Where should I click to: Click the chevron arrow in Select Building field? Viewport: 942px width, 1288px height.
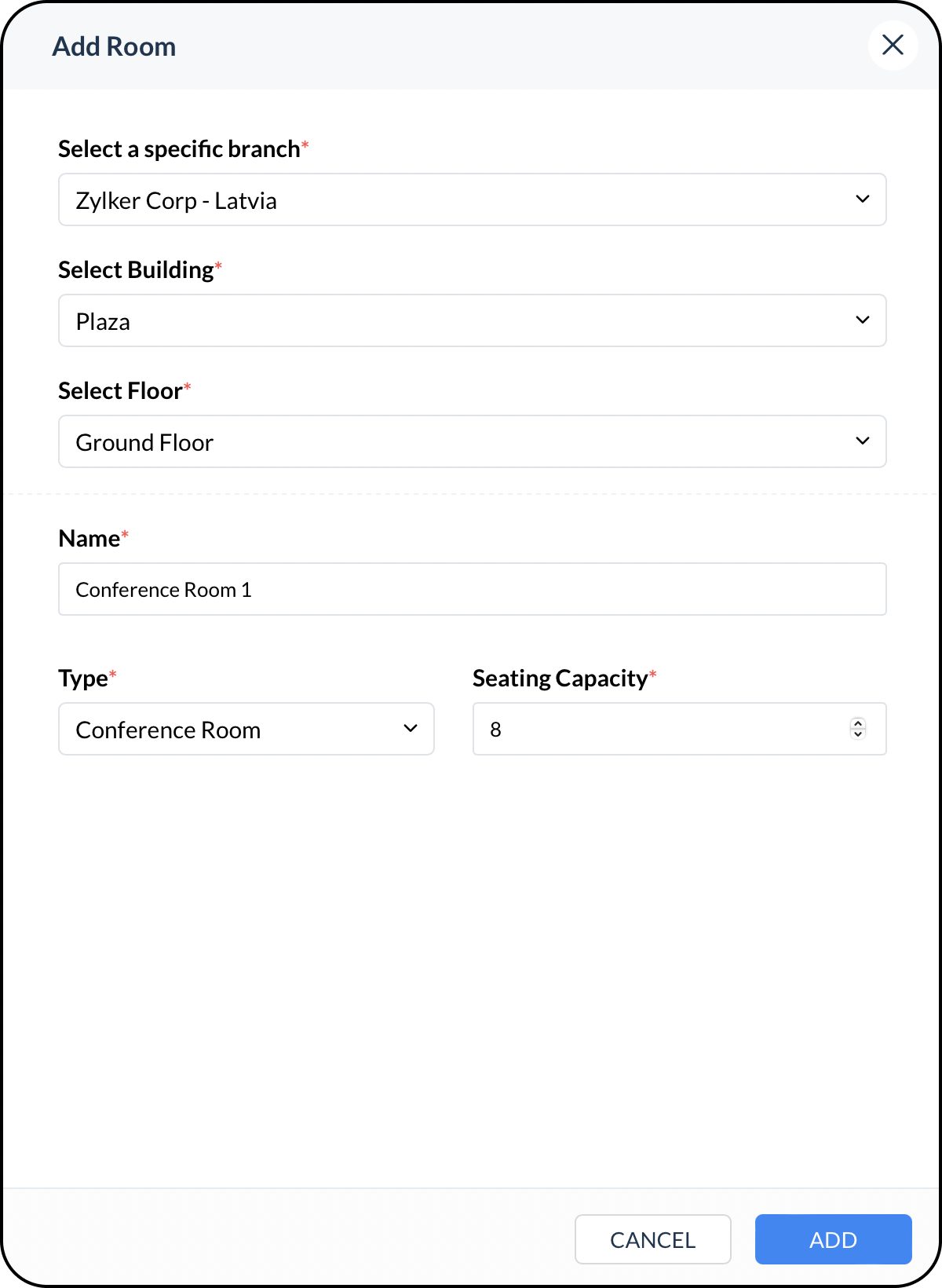[x=863, y=320]
